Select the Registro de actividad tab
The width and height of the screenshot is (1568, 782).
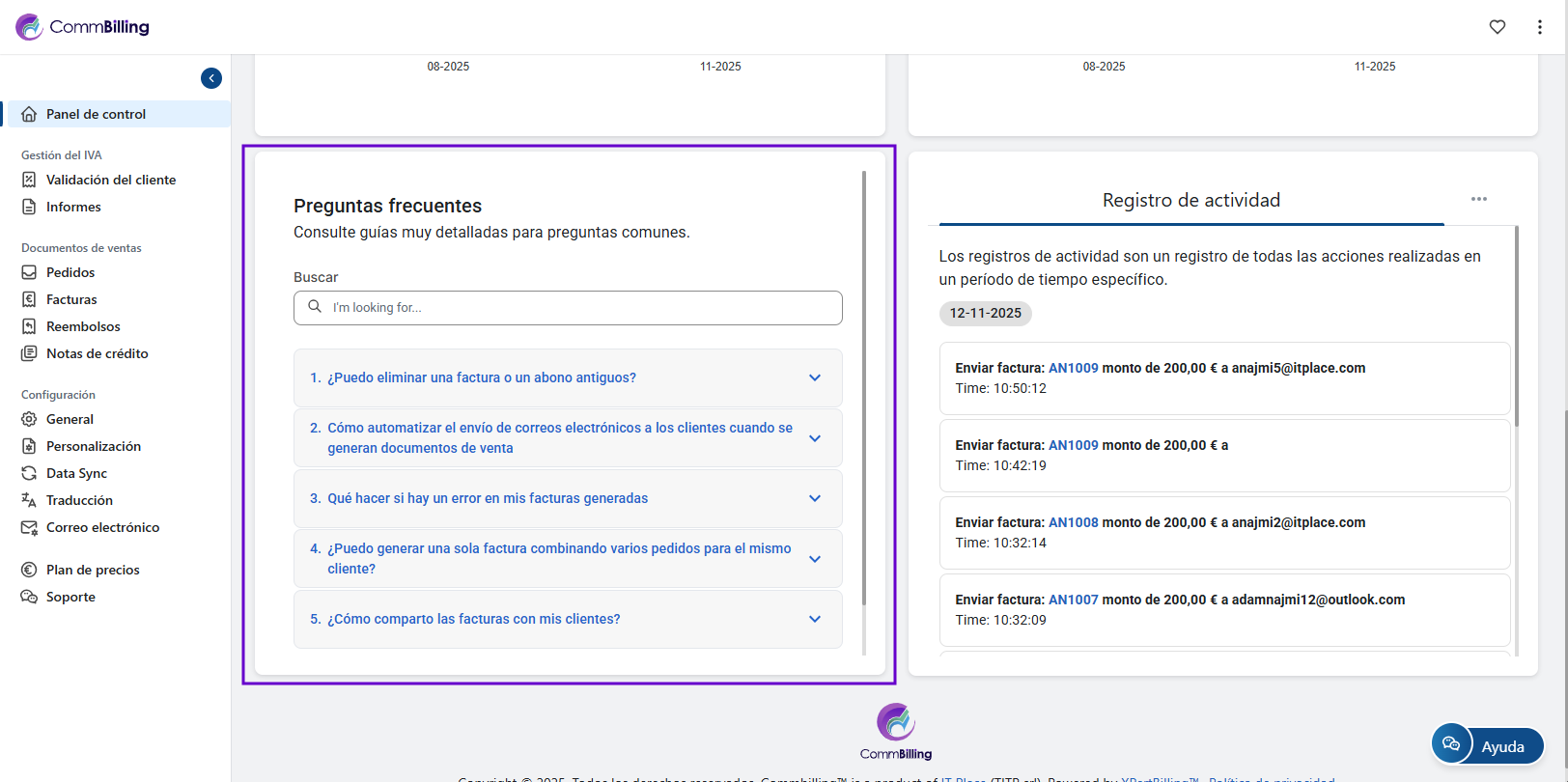click(1190, 200)
